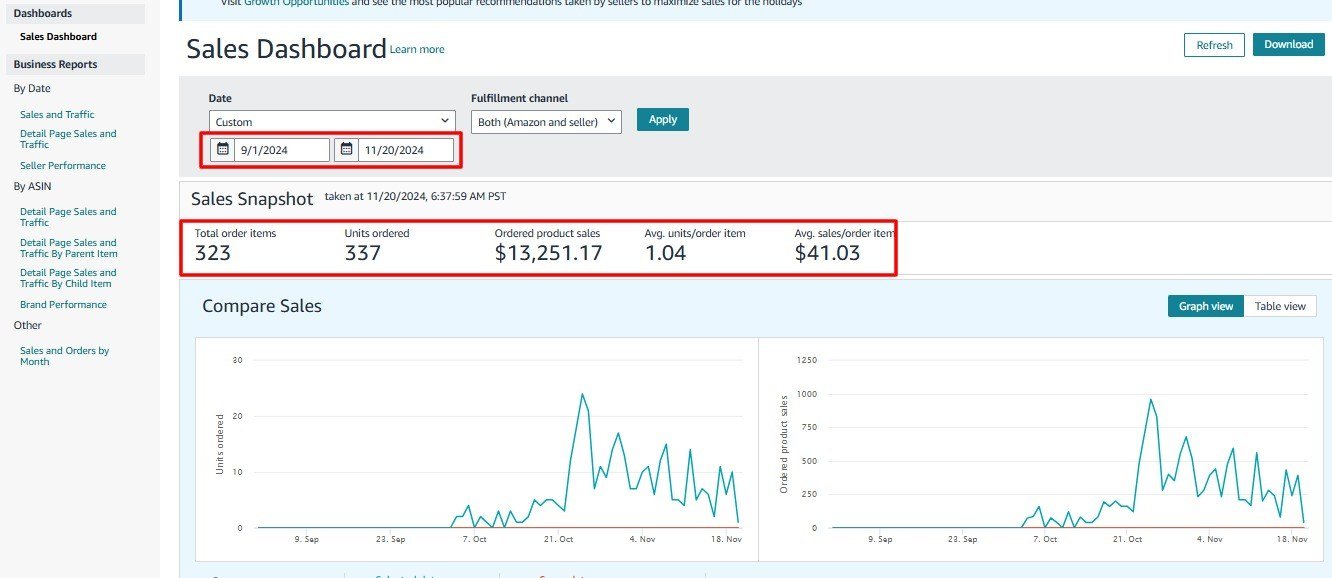The width and height of the screenshot is (1332, 578).
Task: Open the Fulfillment channel dropdown
Action: click(546, 122)
